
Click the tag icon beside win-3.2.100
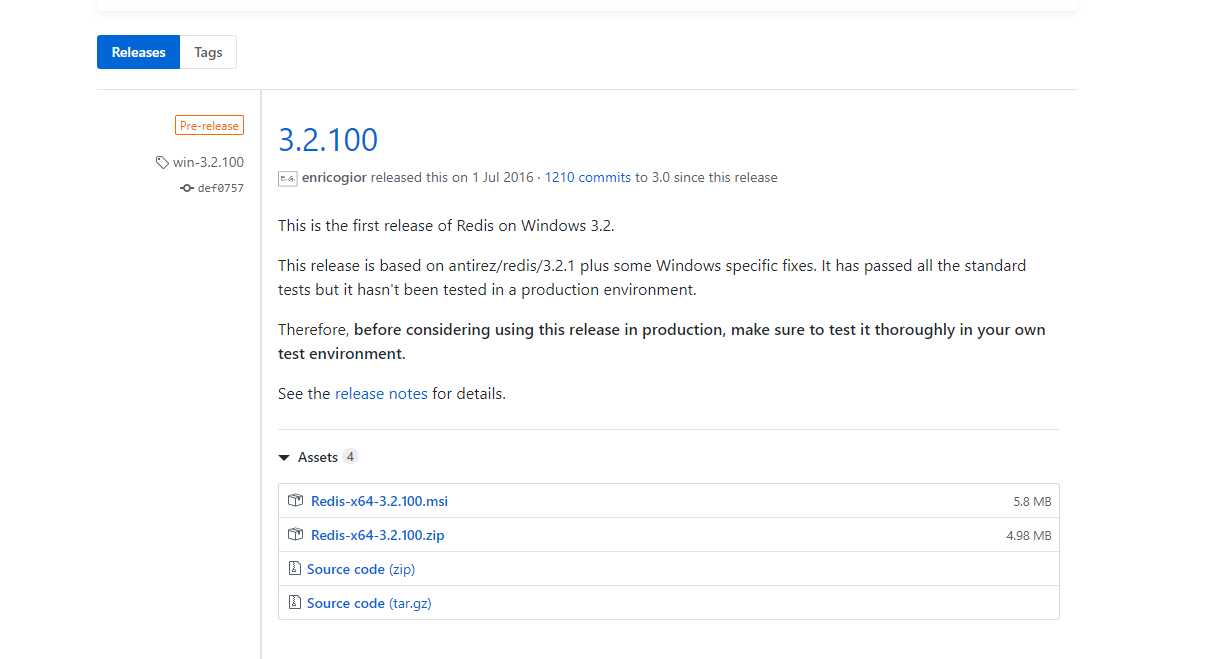click(x=162, y=162)
